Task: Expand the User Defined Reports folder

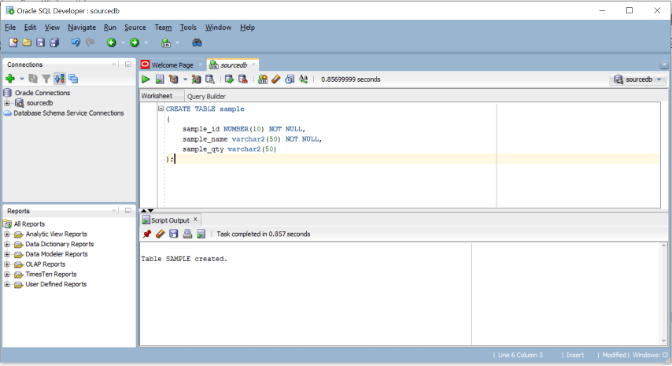Action: [x=7, y=284]
